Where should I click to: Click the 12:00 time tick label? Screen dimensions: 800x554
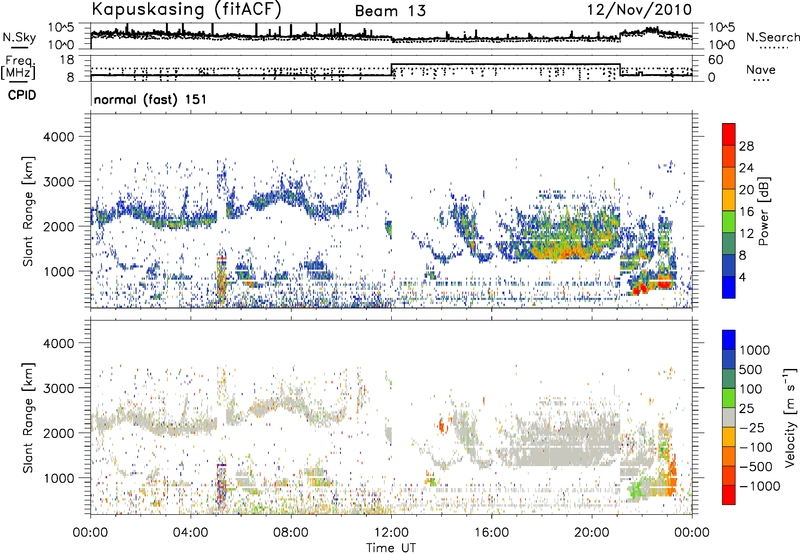391,533
